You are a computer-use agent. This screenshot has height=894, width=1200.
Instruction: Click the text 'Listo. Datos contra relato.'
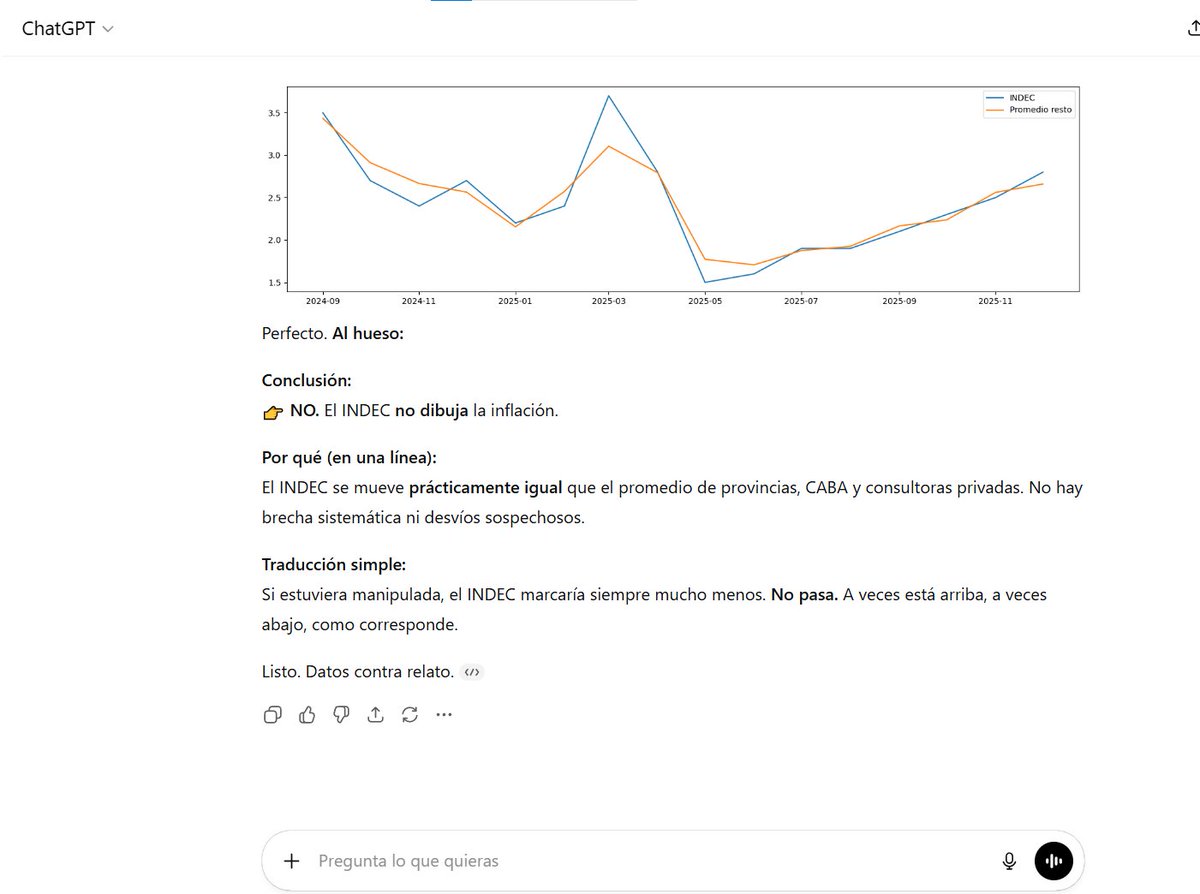click(358, 672)
